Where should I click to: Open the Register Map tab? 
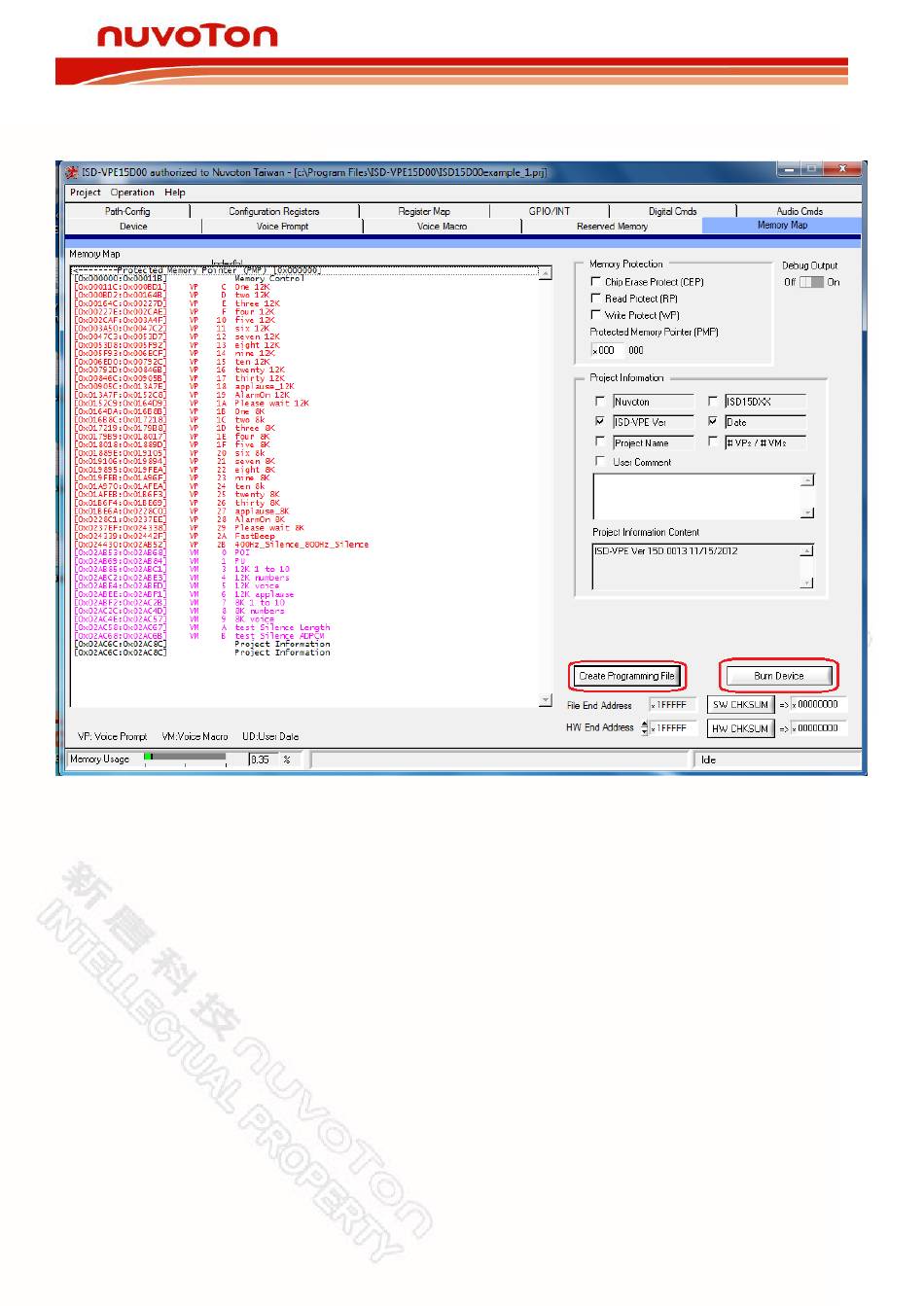424,211
